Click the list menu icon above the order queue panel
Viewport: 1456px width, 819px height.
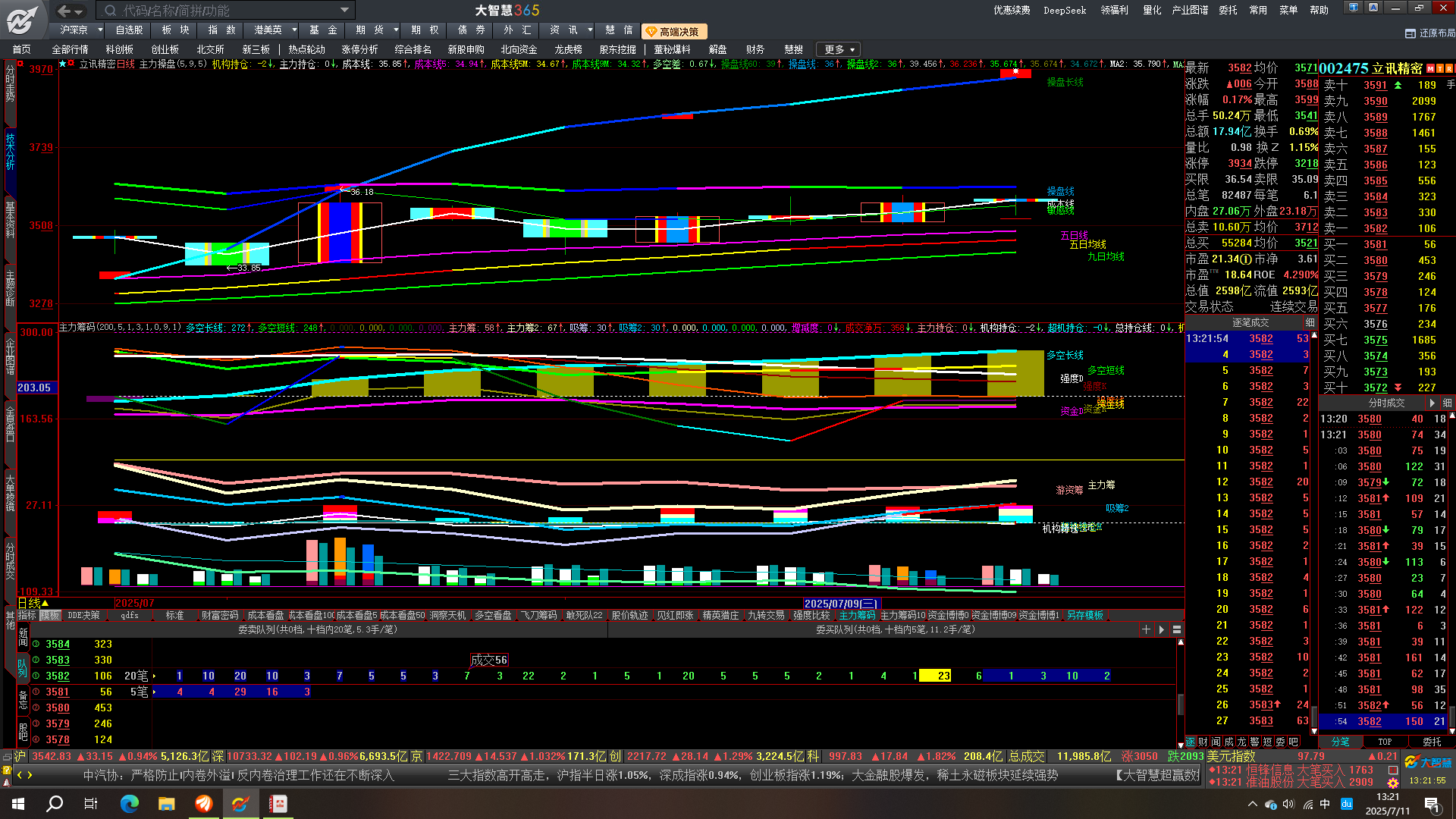click(1177, 629)
